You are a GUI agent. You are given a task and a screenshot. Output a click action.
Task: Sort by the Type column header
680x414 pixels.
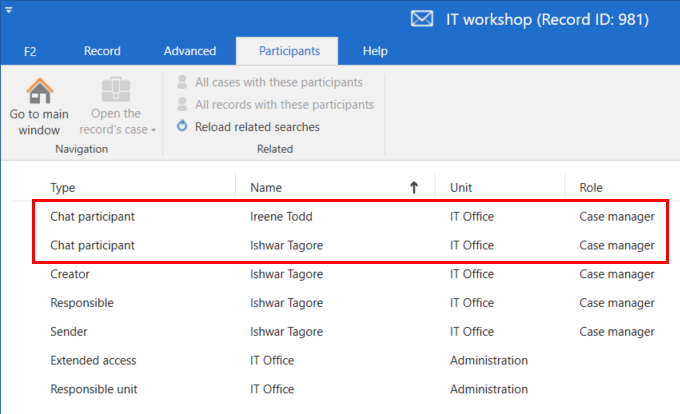[x=62, y=188]
